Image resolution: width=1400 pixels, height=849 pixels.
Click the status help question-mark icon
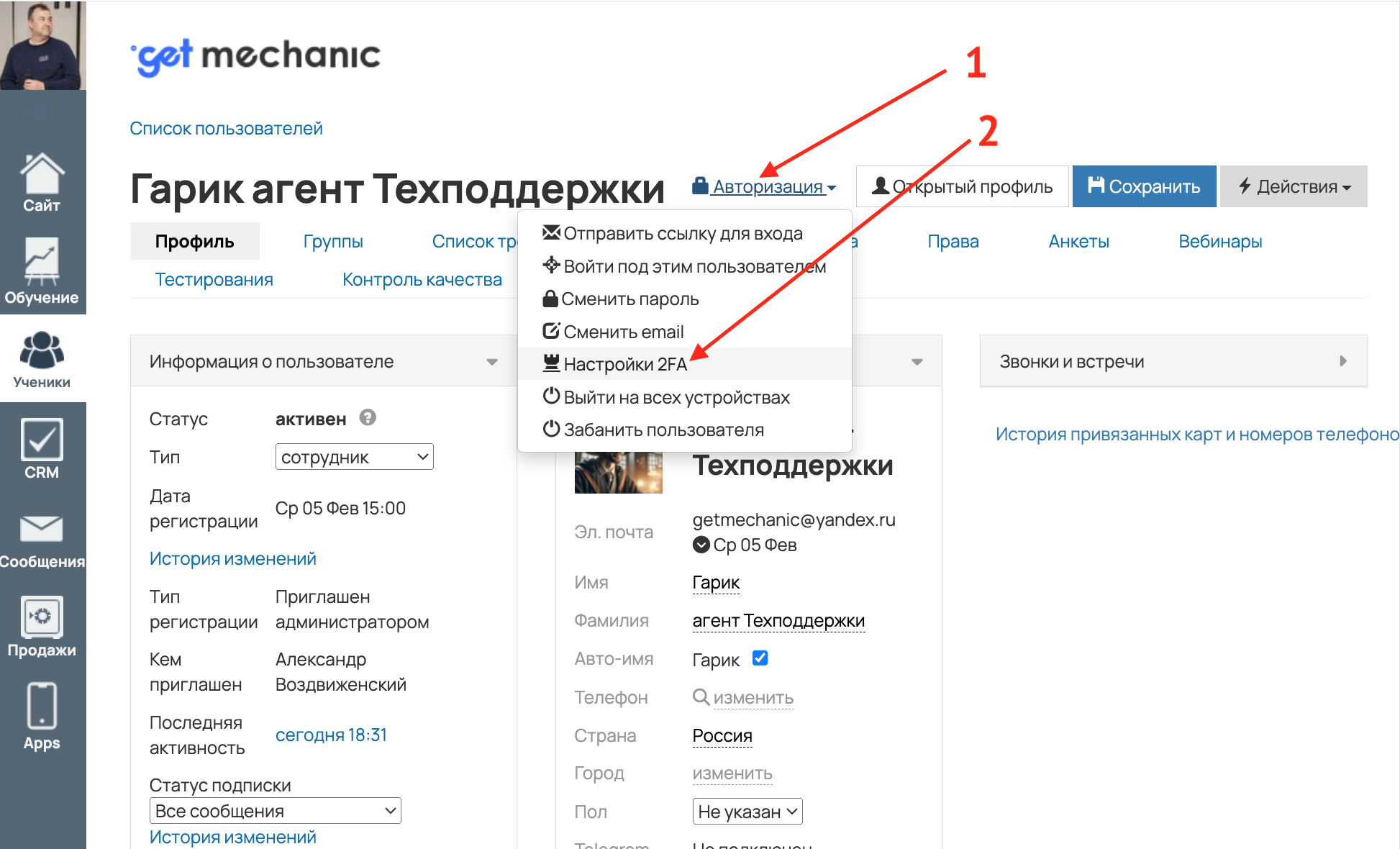click(x=368, y=418)
